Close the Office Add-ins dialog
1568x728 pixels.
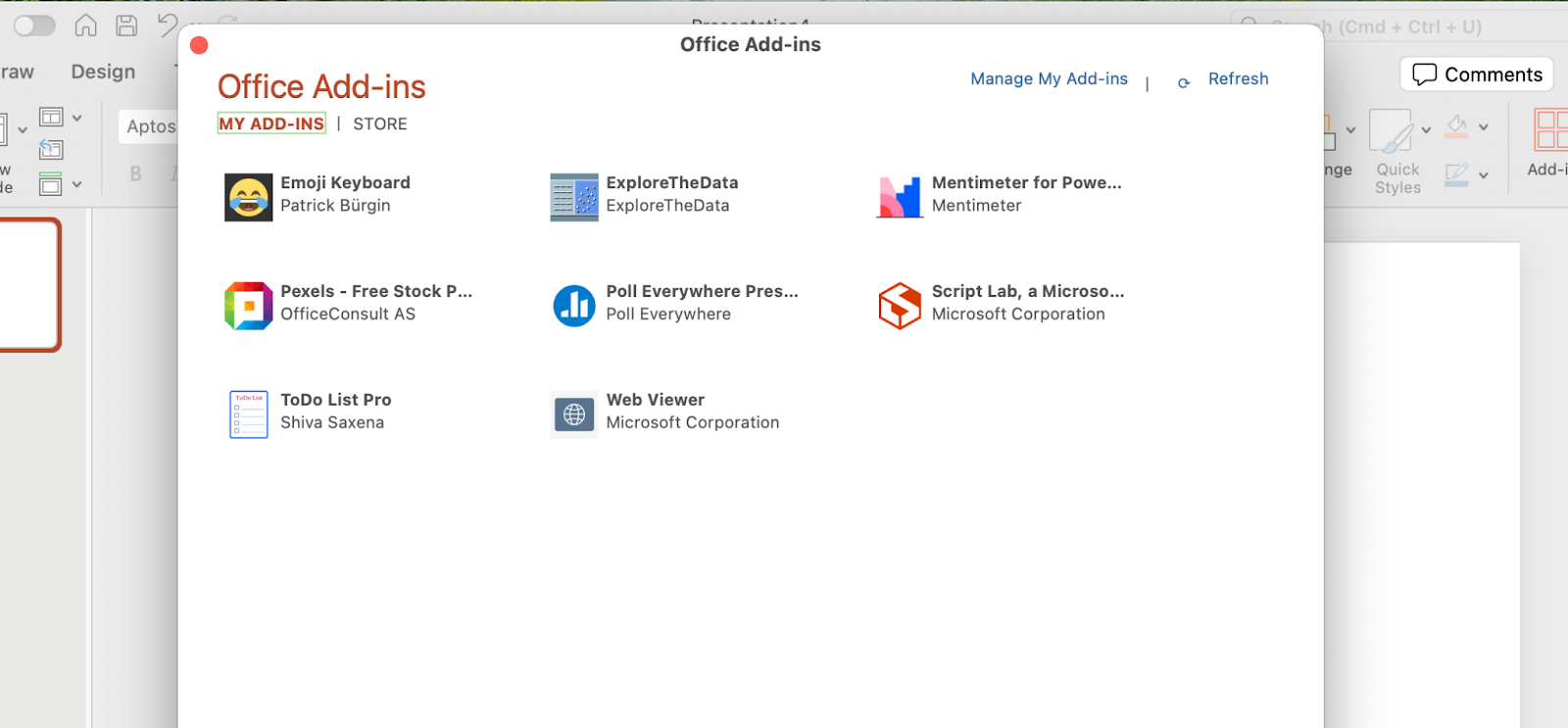coord(199,45)
